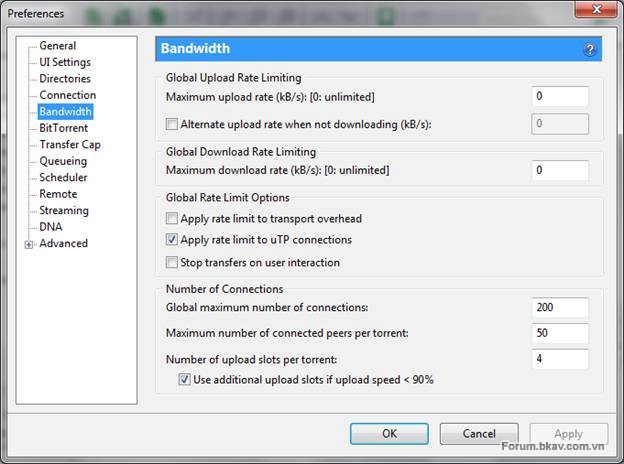Viewport: 624px width, 464px height.
Task: Go to the Directories section
Action: click(x=65, y=79)
